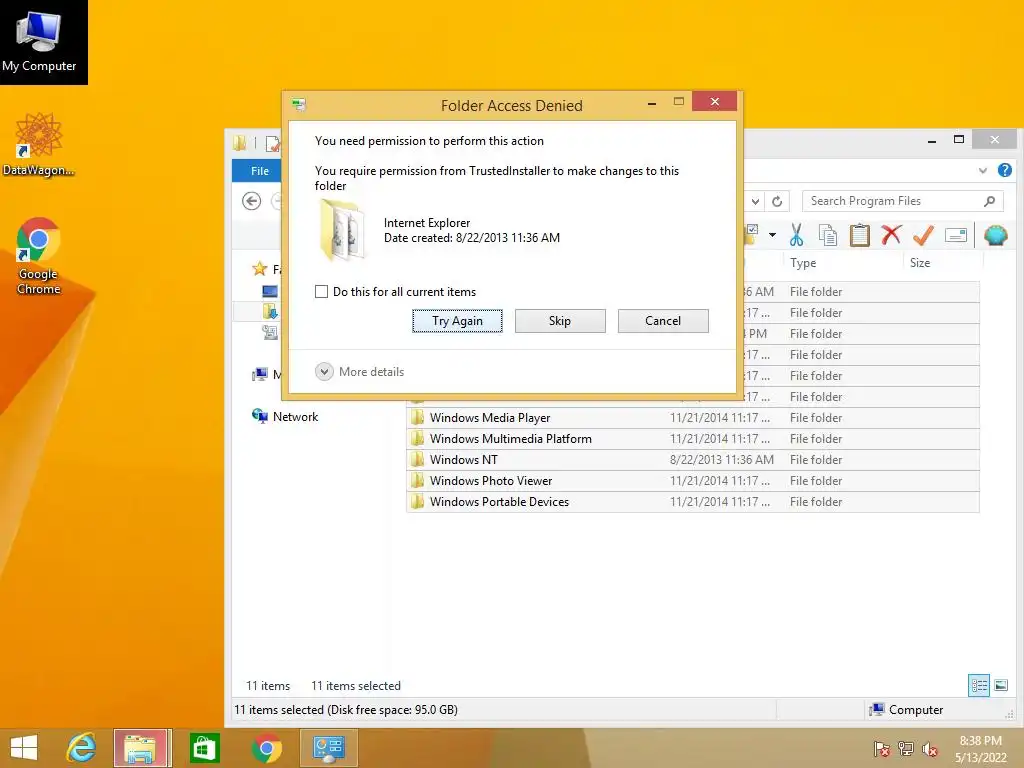1024x768 pixels.
Task: Click the Try Again button
Action: point(457,321)
